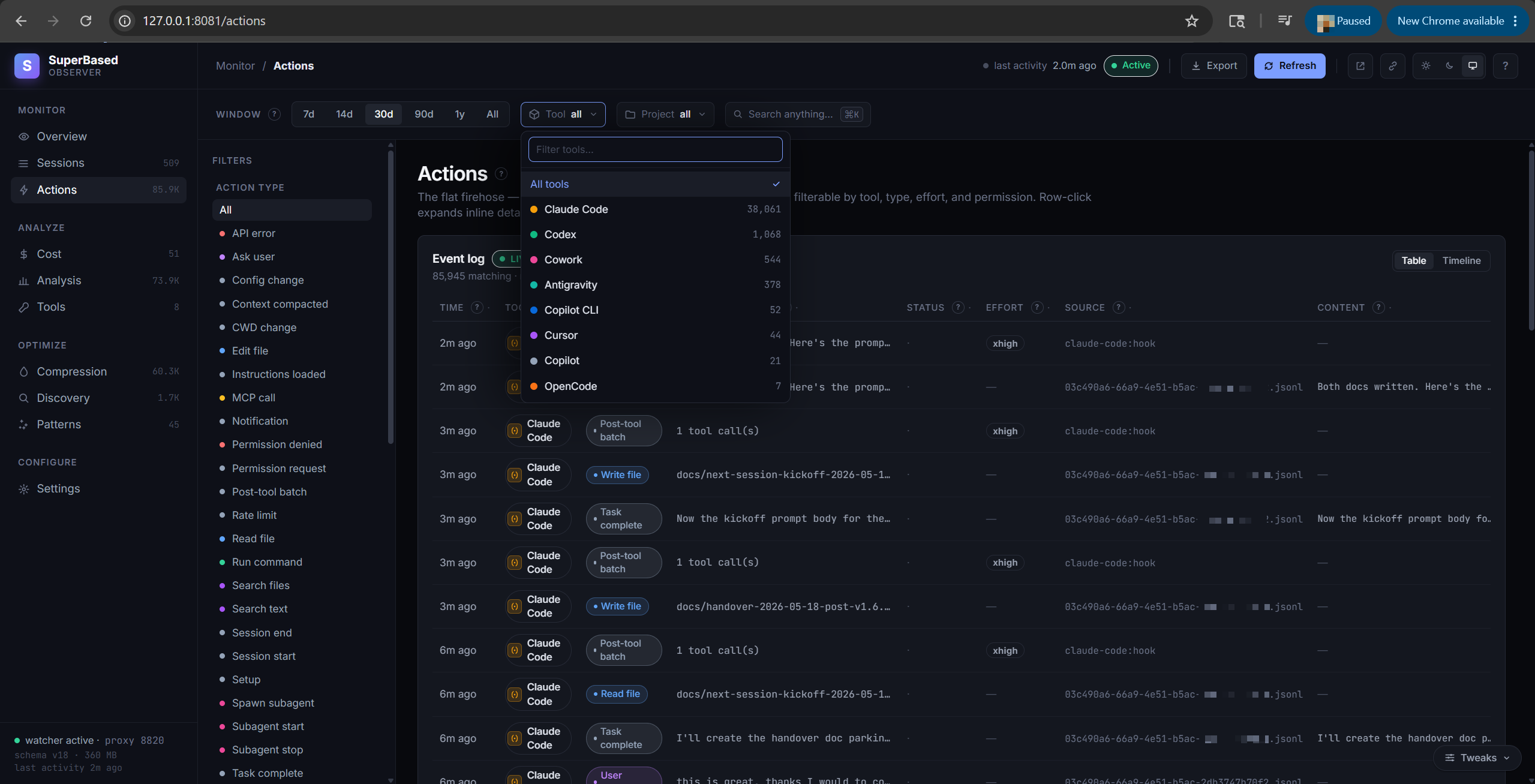Click help icon next to STATUS column
The image size is (1535, 784).
coord(959,308)
